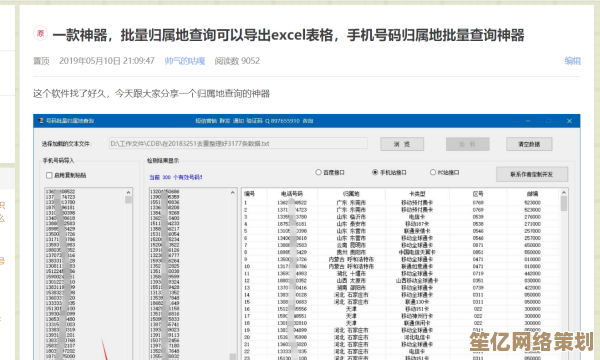The height and width of the screenshot is (360, 600).
Task: Click up arrow of the results table scrollbar
Action: (x=564, y=192)
